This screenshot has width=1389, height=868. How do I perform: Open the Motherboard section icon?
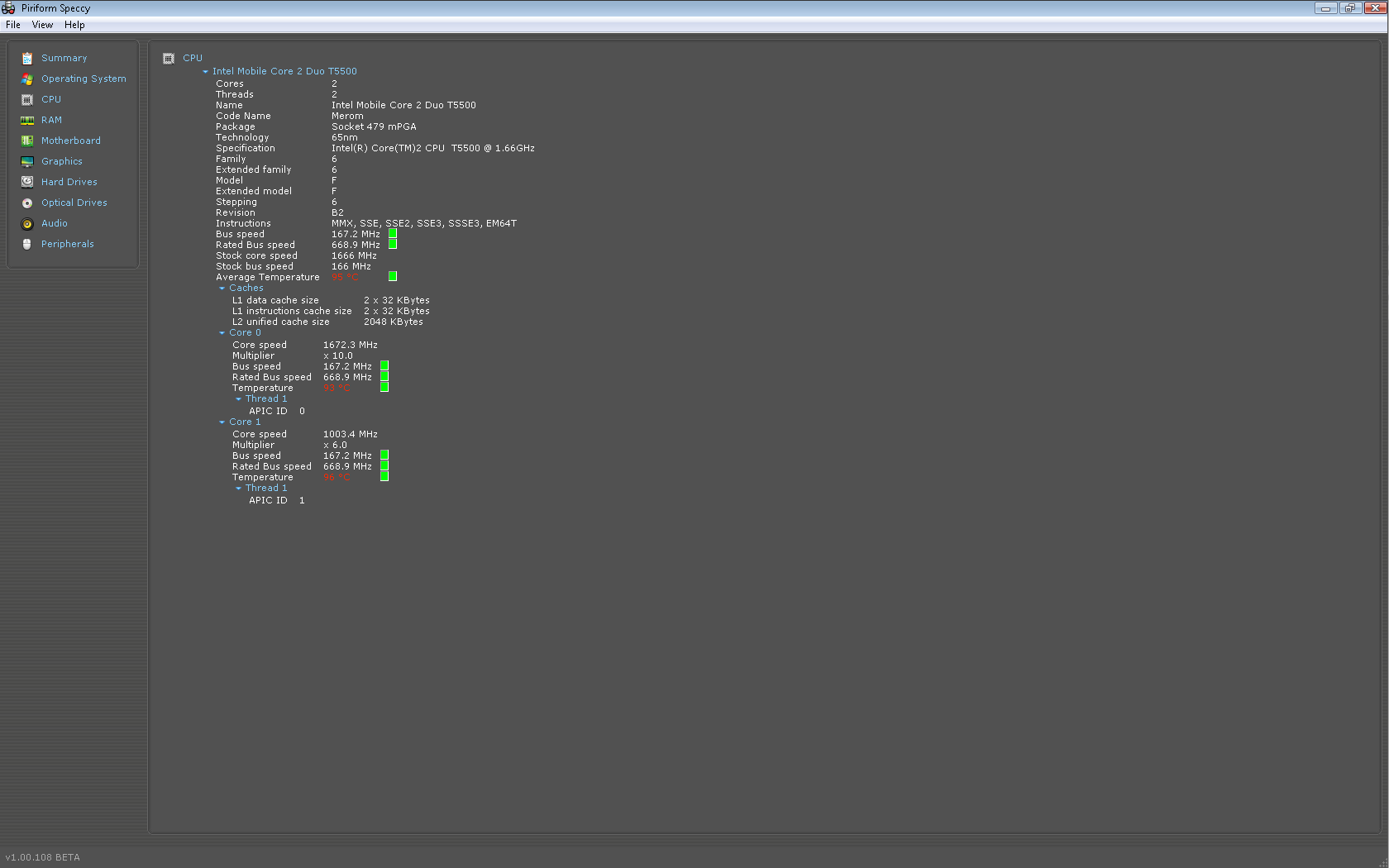[27, 141]
